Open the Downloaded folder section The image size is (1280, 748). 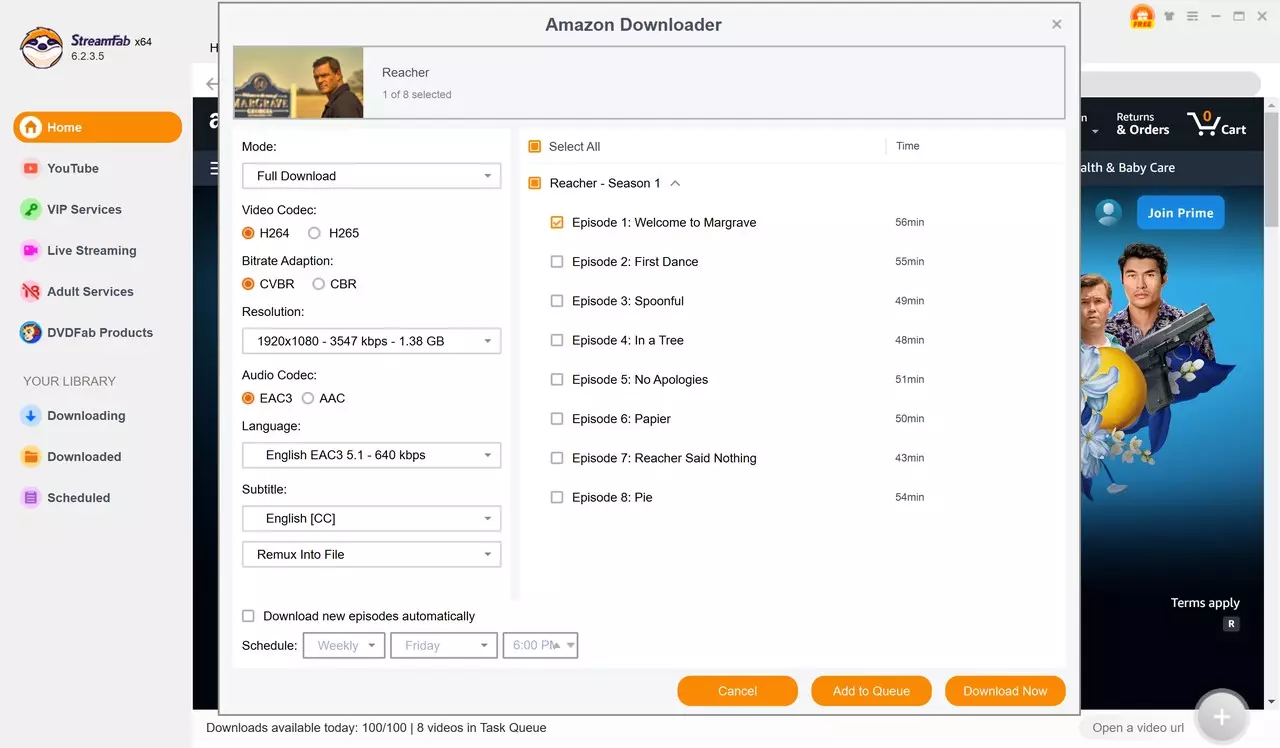click(84, 456)
